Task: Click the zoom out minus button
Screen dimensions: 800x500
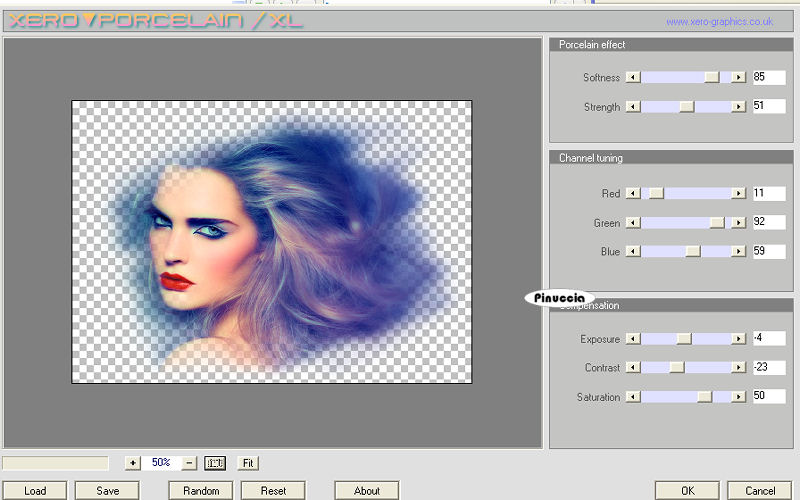Action: pyautogui.click(x=189, y=463)
